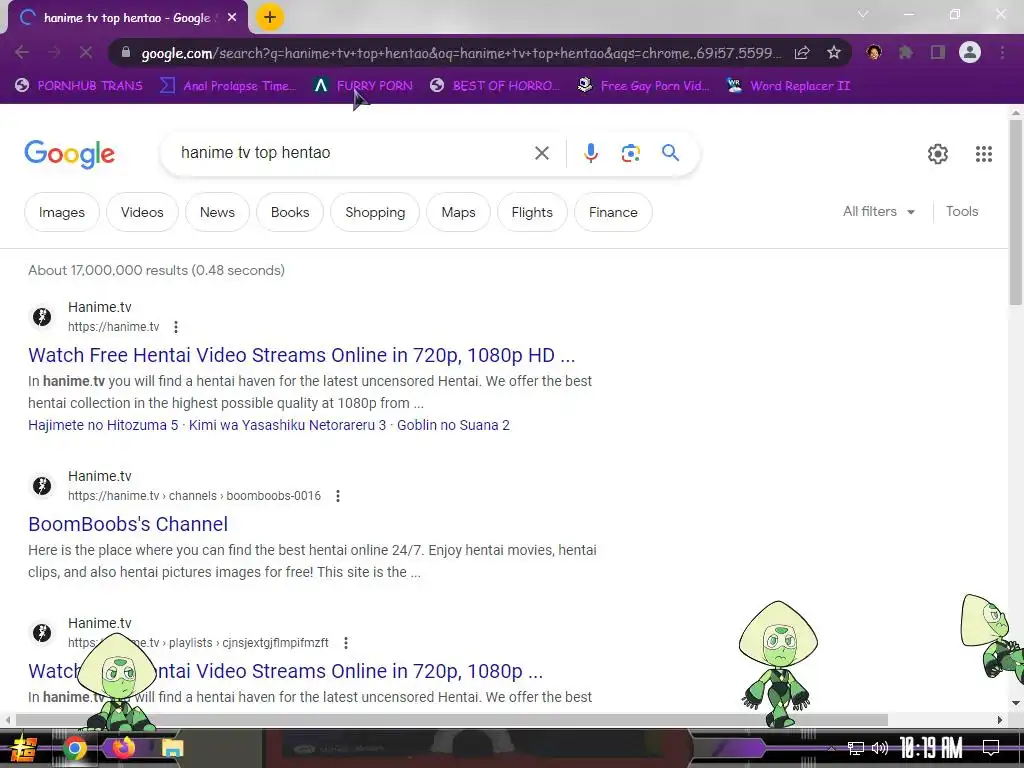Open the tab search chevron in title bar
This screenshot has width=1024, height=768.
click(863, 14)
